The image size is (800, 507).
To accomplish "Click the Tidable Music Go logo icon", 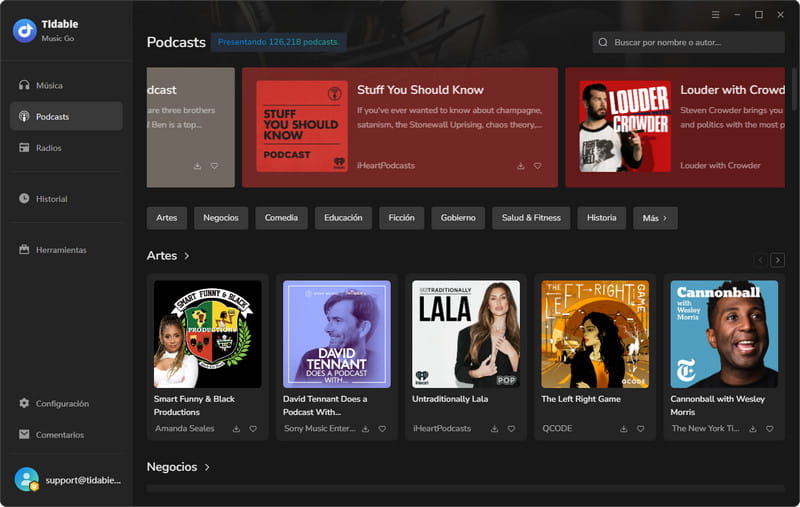I will point(24,31).
